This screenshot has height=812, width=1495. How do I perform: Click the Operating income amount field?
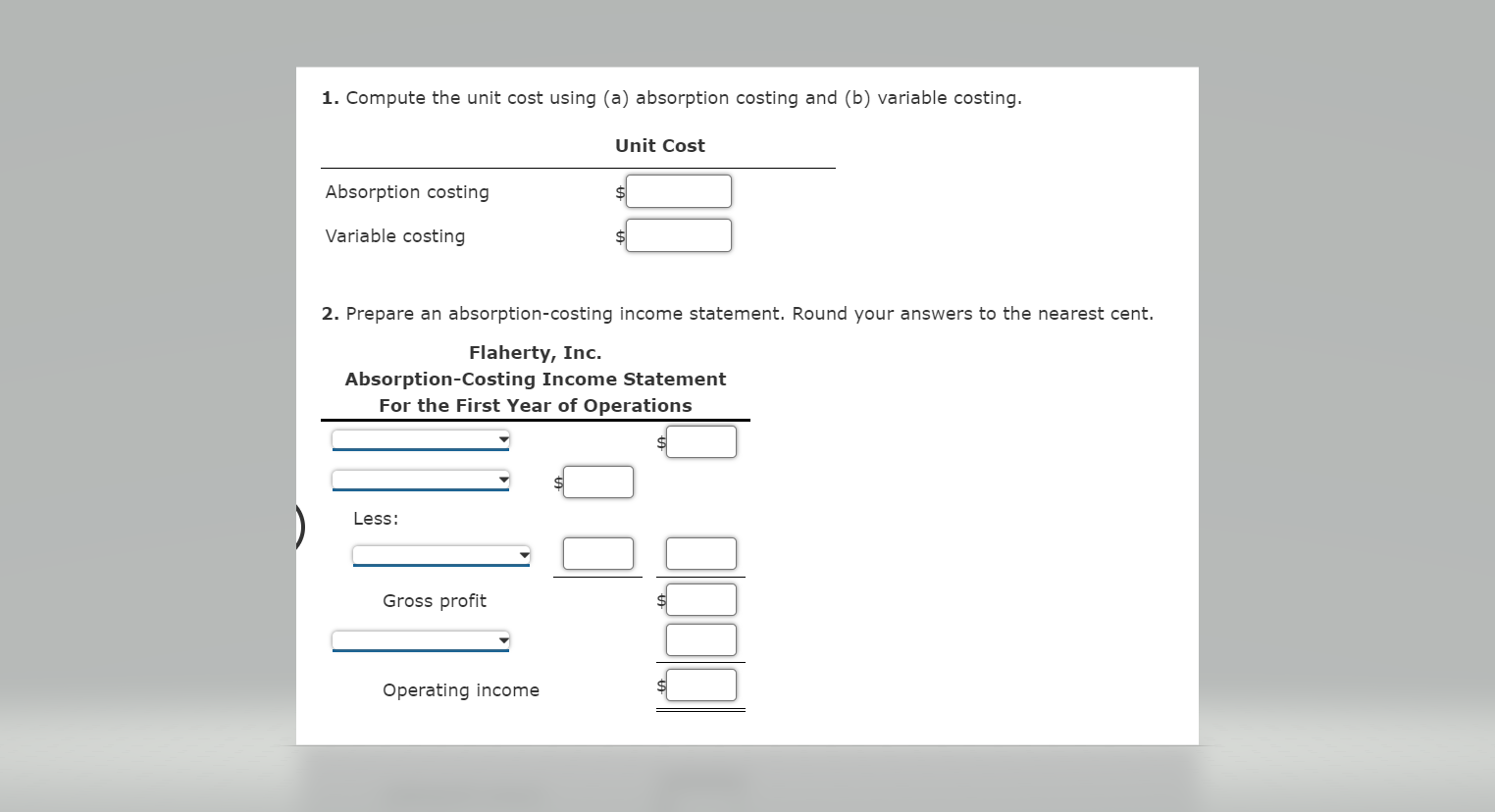point(700,685)
